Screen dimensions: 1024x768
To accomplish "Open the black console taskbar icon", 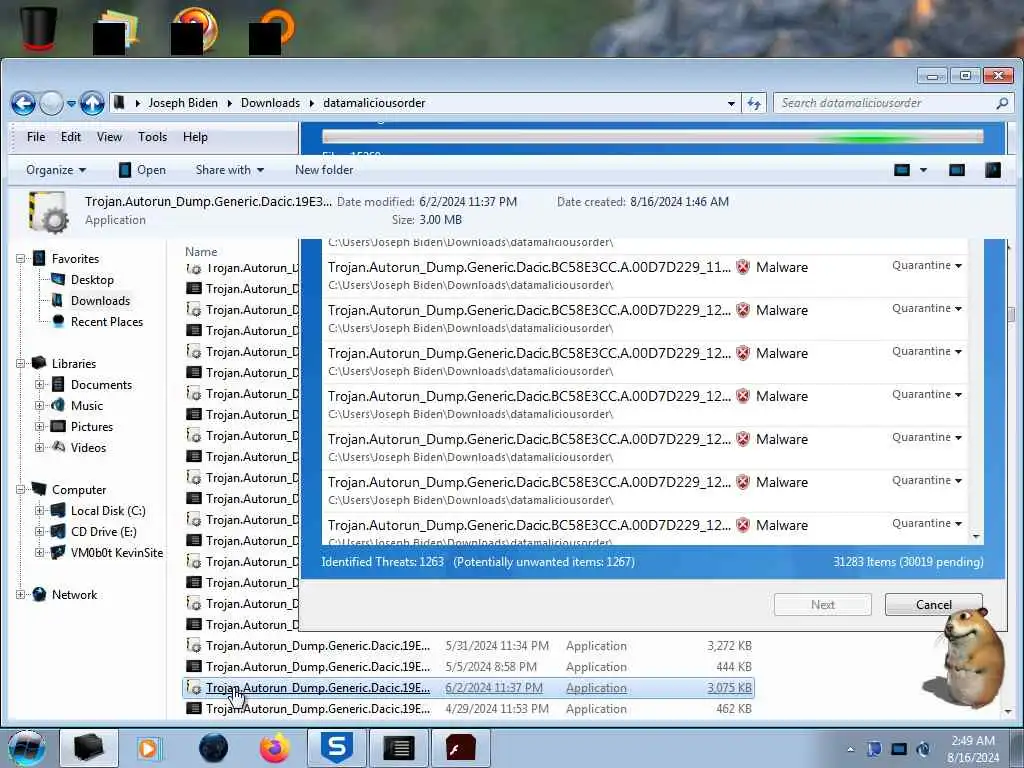I will [398, 748].
